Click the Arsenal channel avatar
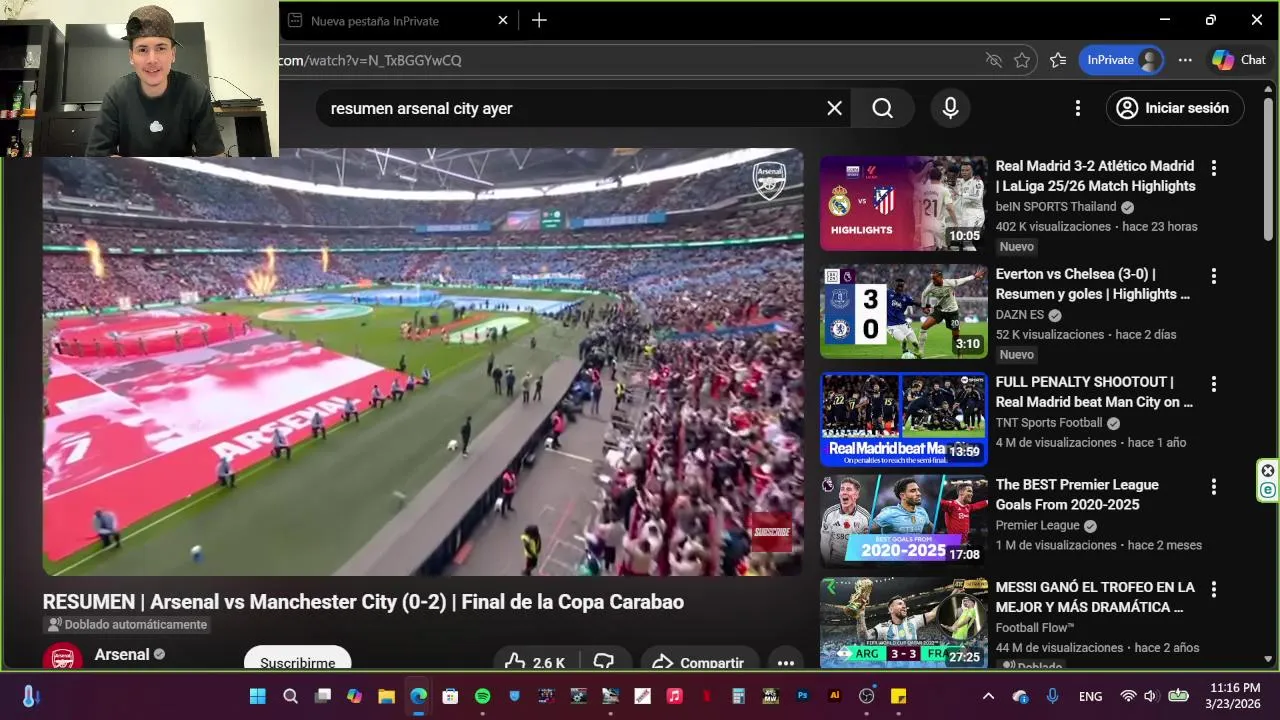The width and height of the screenshot is (1280, 720). click(62, 657)
